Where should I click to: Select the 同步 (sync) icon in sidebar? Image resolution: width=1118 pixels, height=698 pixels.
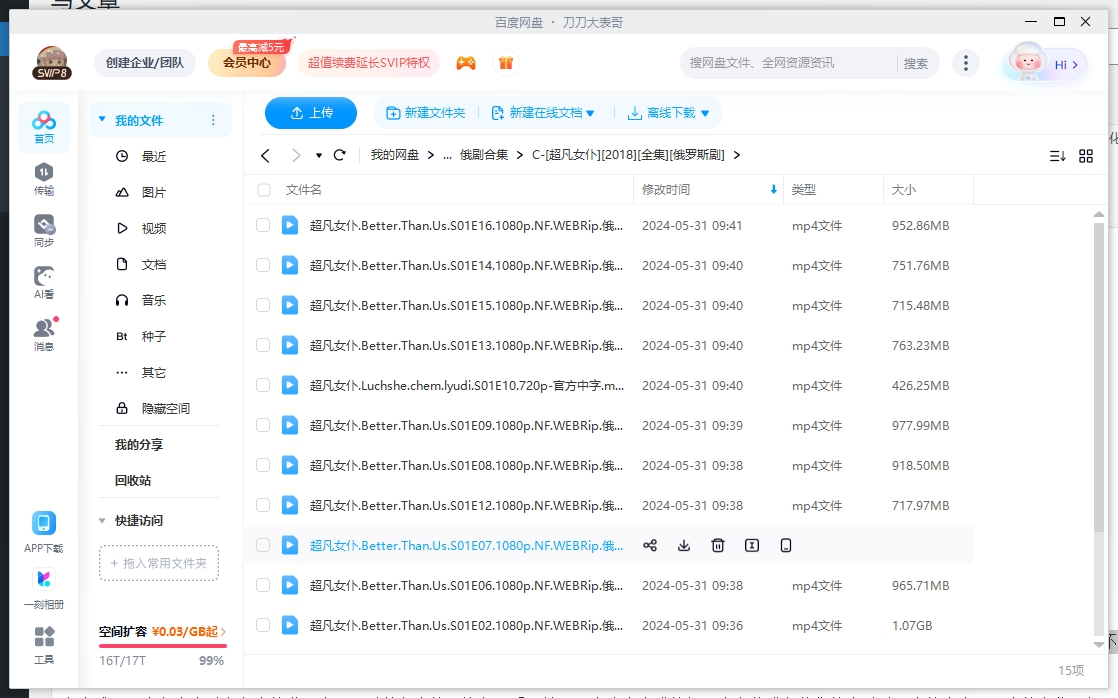pyautogui.click(x=43, y=227)
